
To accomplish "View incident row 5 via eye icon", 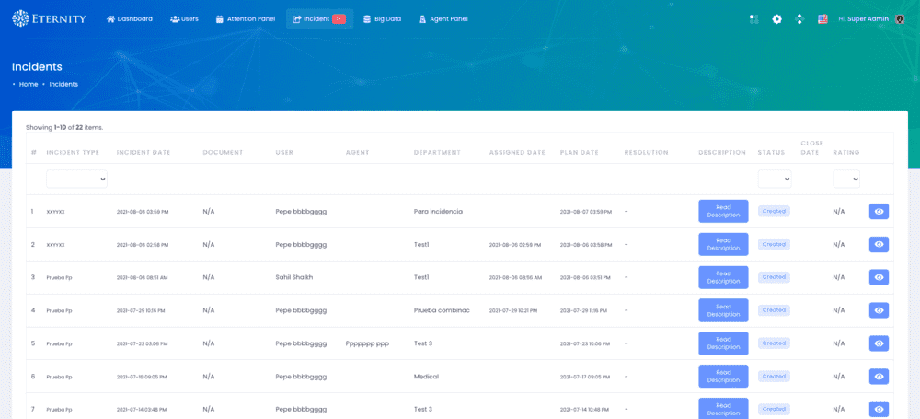I will coord(878,343).
